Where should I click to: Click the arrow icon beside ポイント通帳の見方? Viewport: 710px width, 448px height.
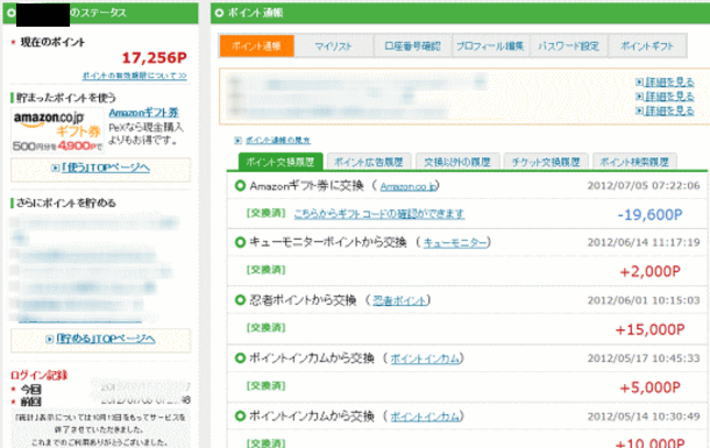tap(238, 140)
